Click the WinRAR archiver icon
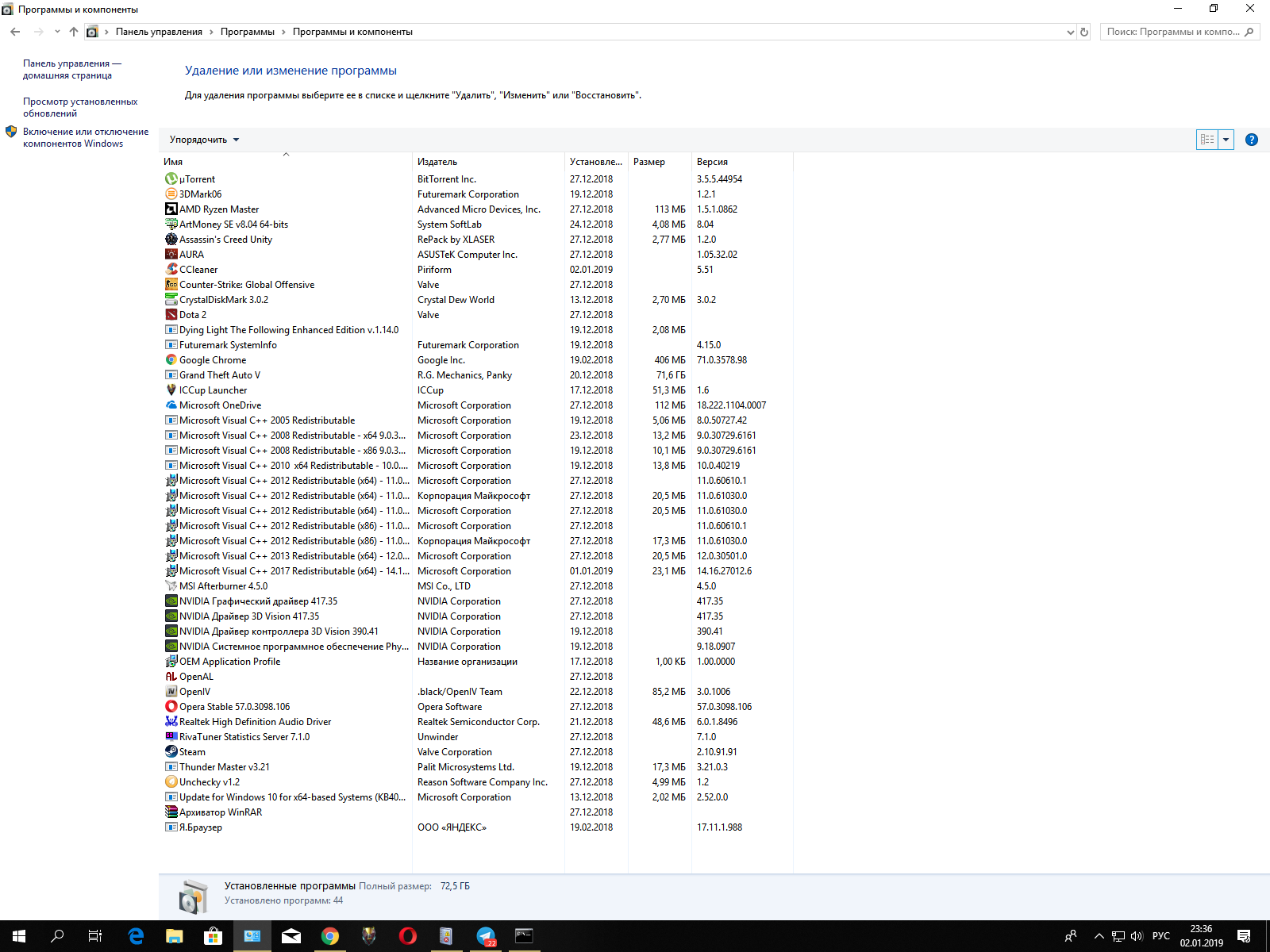This screenshot has width=1270, height=952. click(171, 812)
